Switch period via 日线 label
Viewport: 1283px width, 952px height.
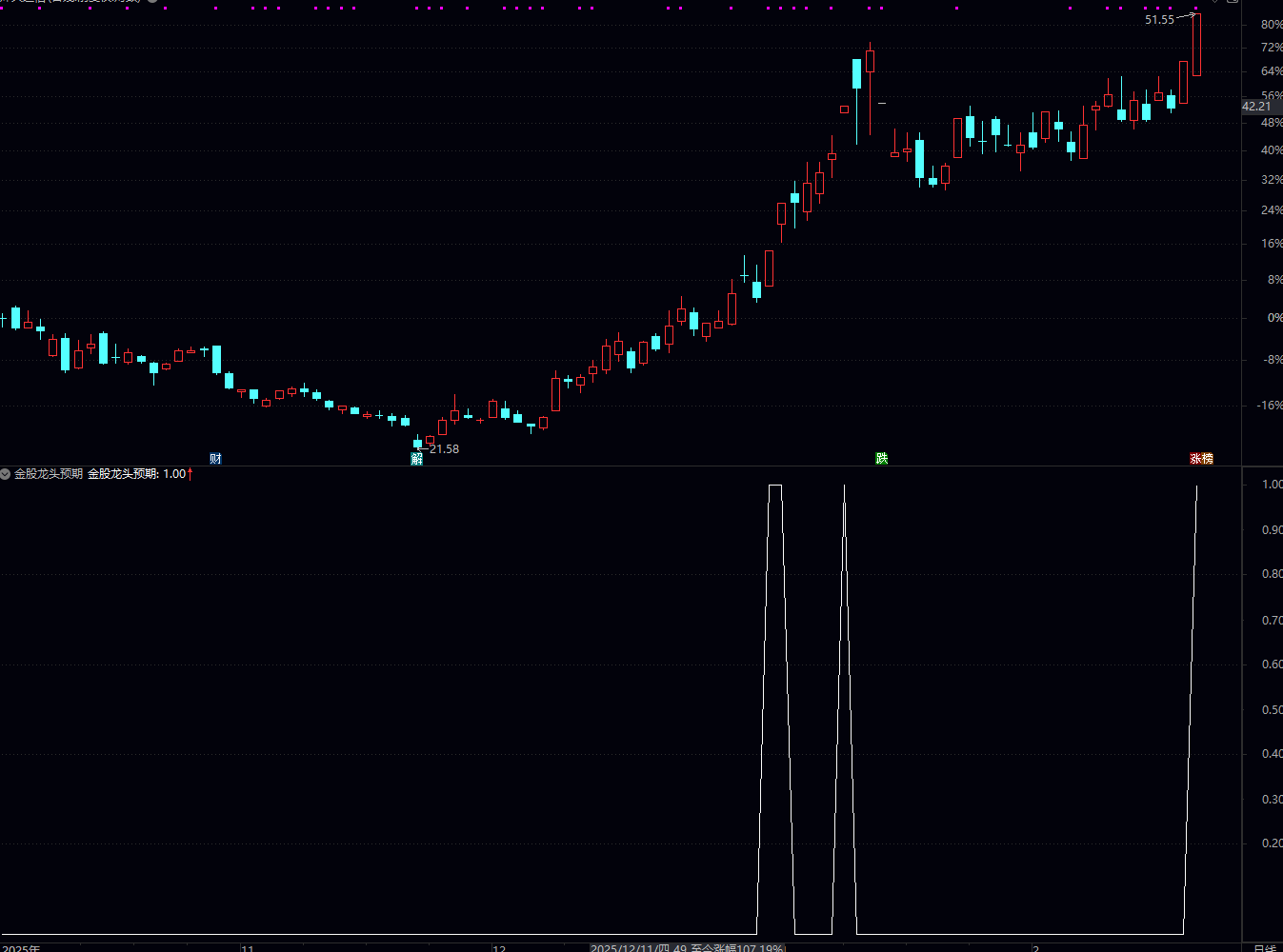pyautogui.click(x=1264, y=948)
